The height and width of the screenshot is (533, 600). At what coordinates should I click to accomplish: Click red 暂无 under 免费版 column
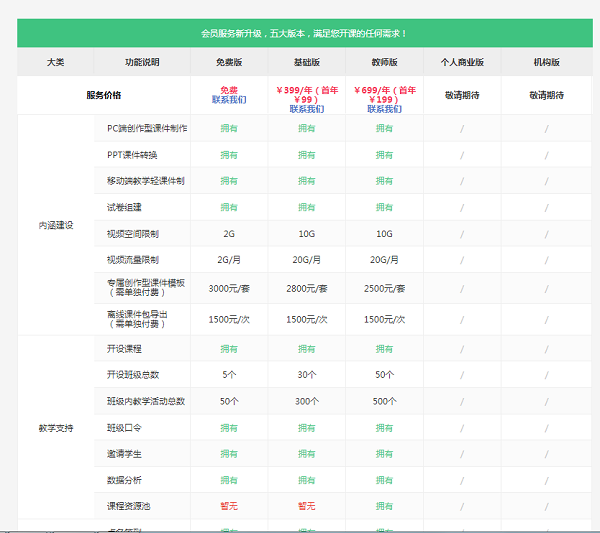tap(229, 506)
